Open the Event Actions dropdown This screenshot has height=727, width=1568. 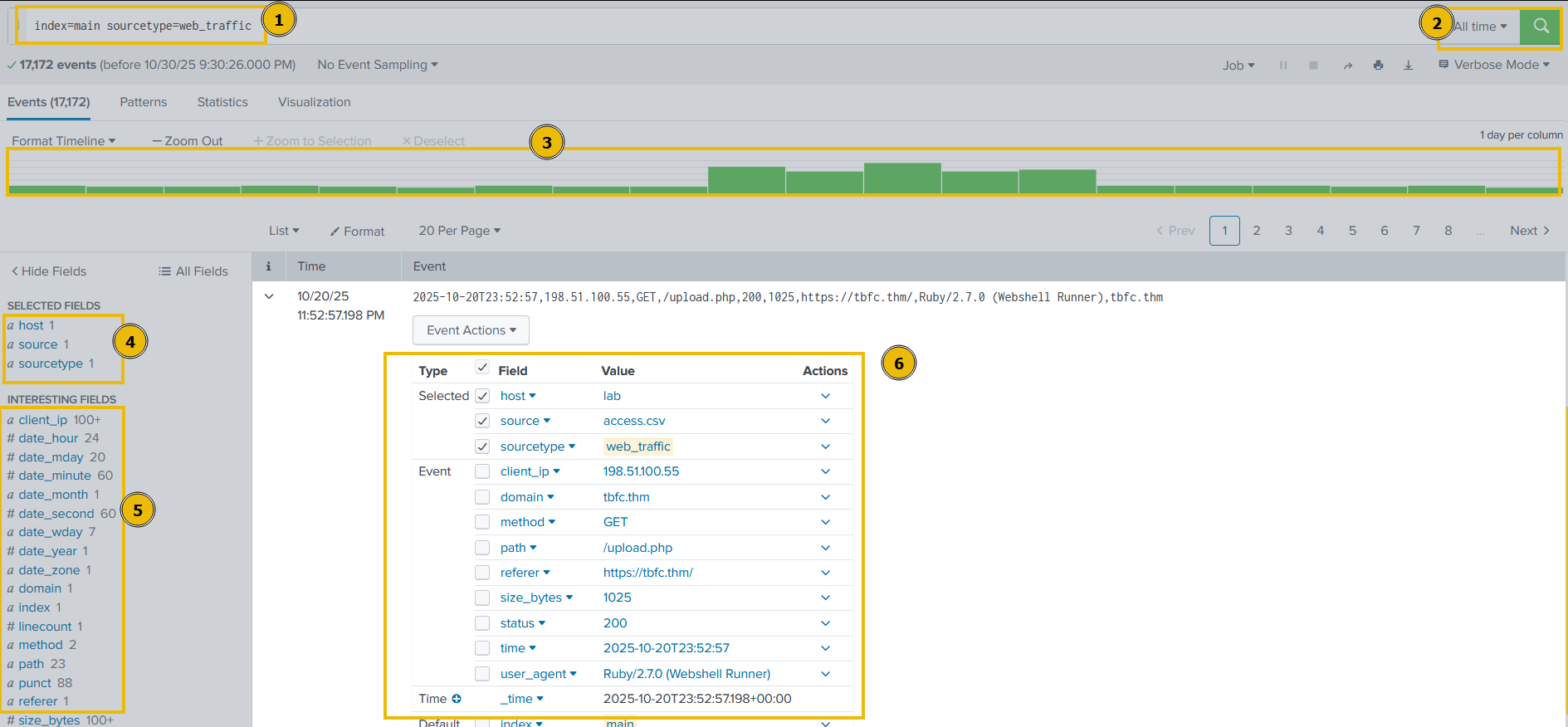pyautogui.click(x=471, y=330)
